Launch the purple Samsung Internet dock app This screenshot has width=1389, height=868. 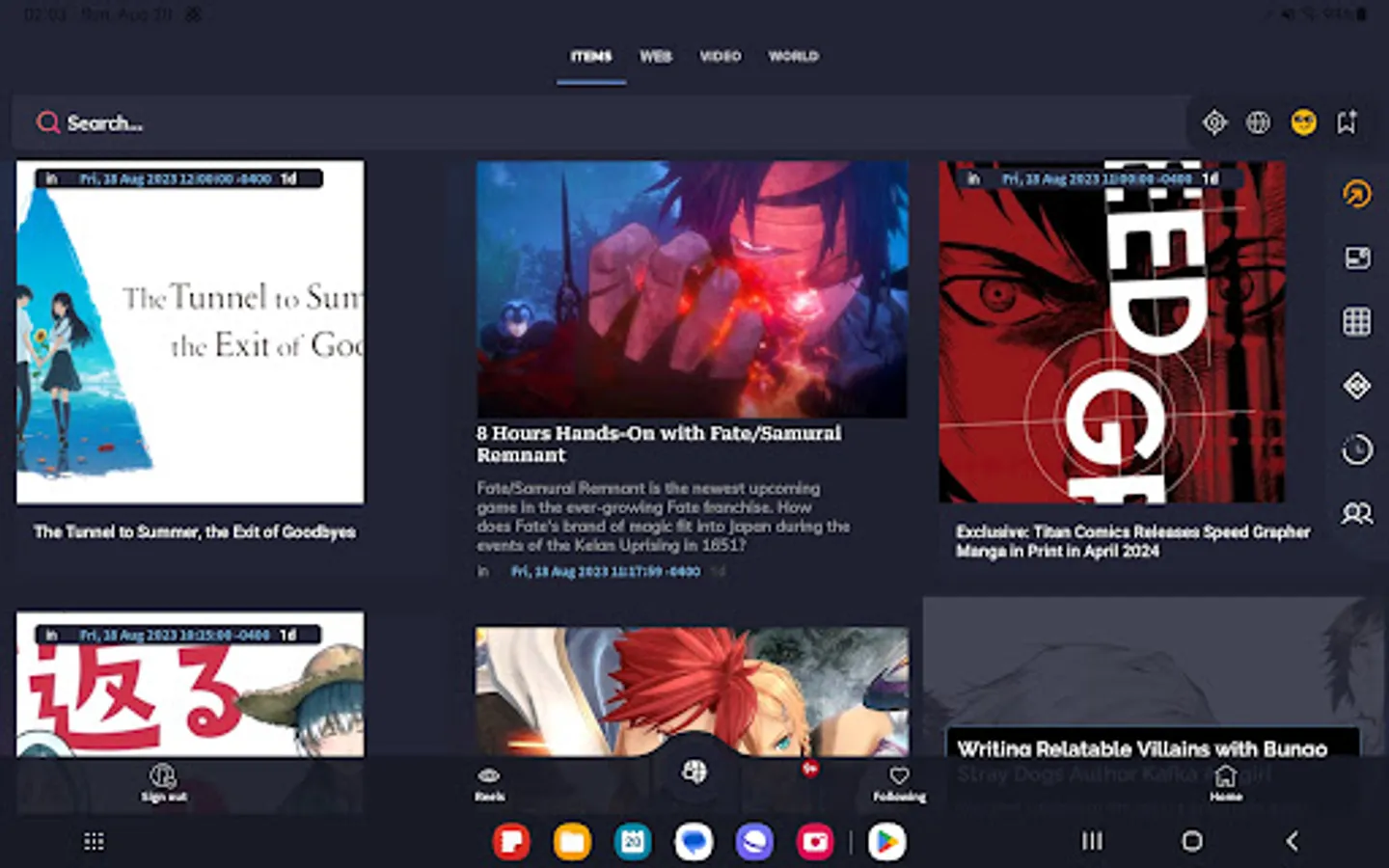pyautogui.click(x=754, y=842)
